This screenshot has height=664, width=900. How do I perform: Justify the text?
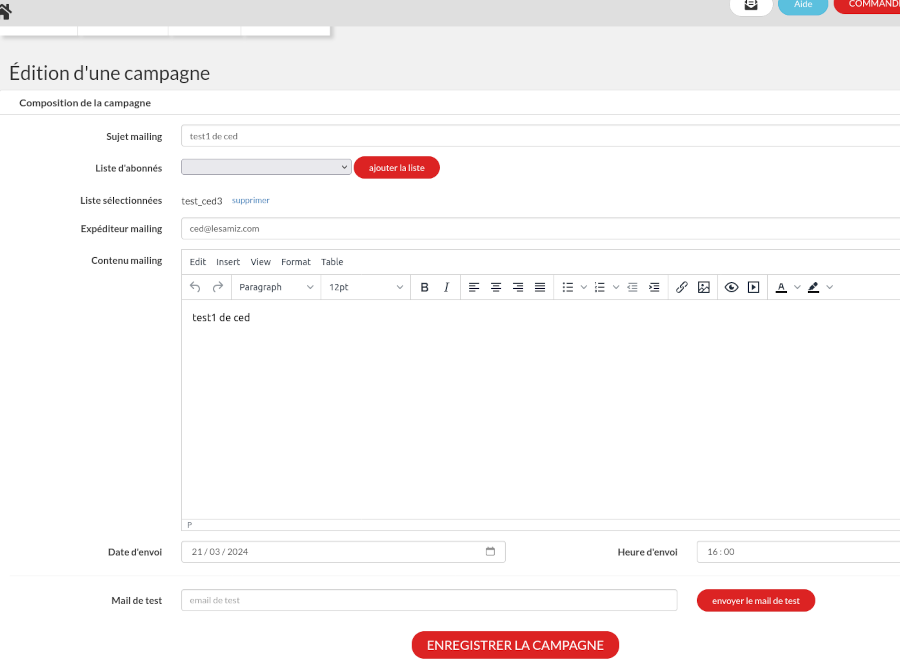coord(540,287)
